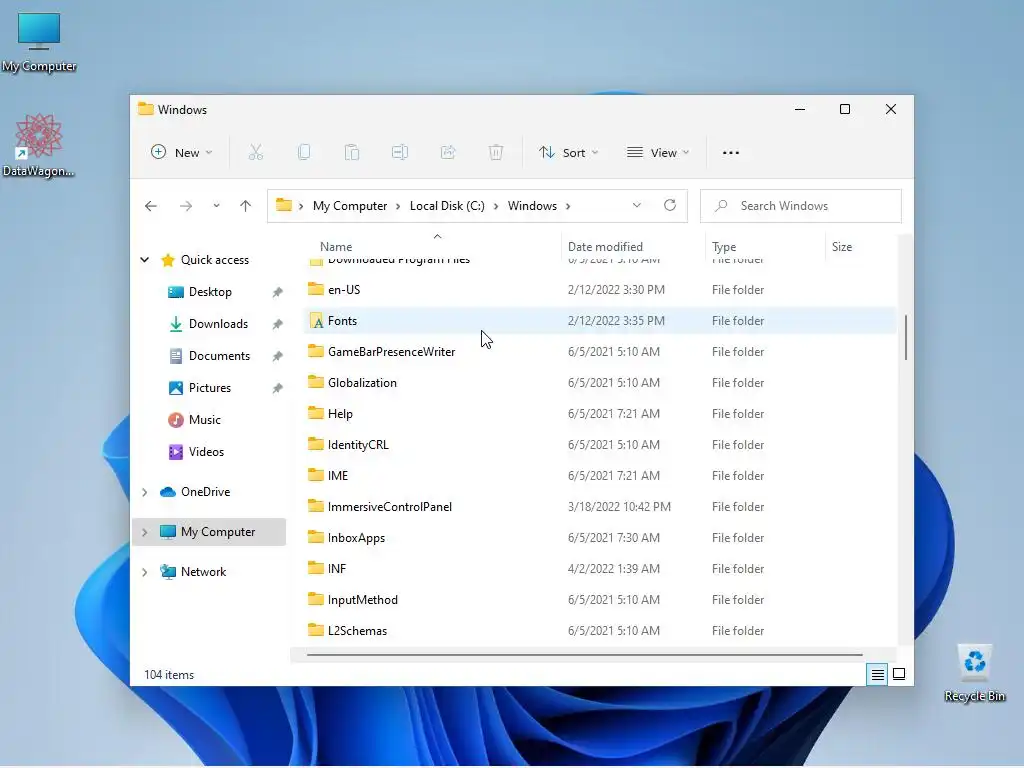
Task: Click the Paste clipboard icon
Action: [352, 152]
